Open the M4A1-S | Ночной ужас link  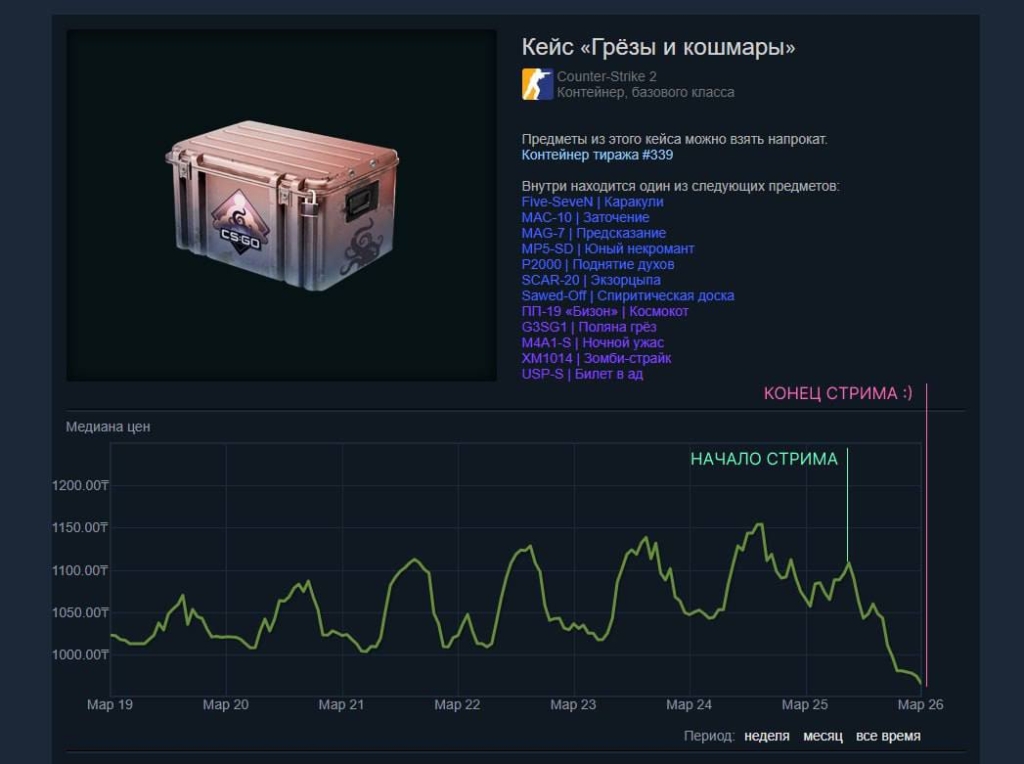[x=592, y=343]
